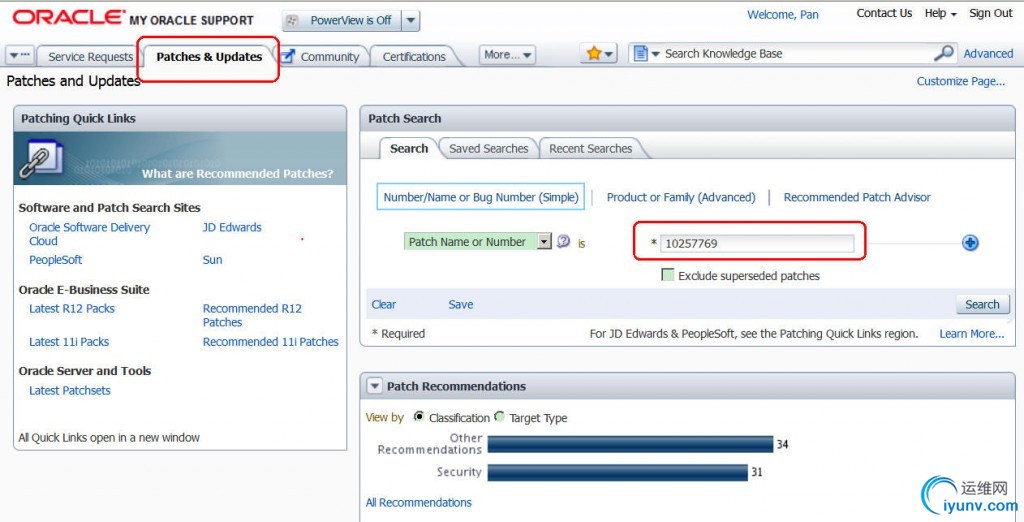This screenshot has height=522, width=1024.
Task: Switch to the Saved Searches tab
Action: tap(488, 148)
